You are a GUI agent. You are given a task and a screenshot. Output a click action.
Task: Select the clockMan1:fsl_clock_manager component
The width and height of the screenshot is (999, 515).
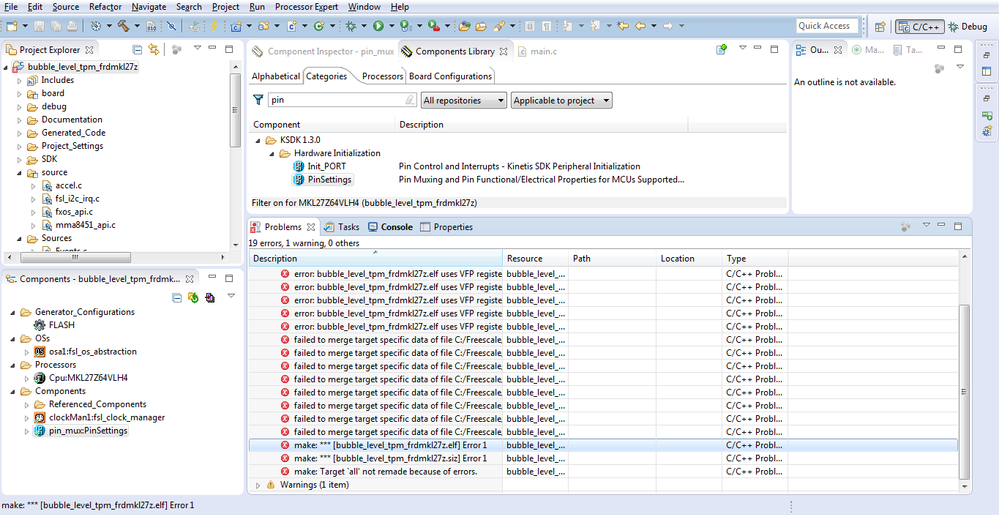tap(99, 417)
